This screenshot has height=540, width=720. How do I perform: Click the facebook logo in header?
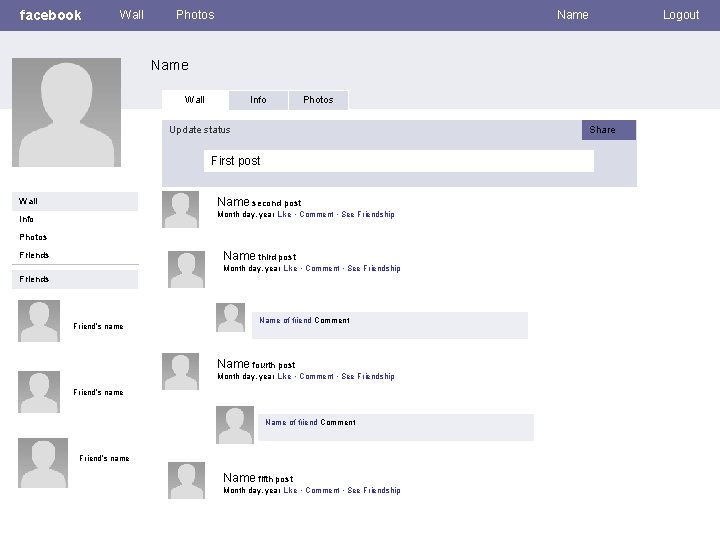pos(50,15)
